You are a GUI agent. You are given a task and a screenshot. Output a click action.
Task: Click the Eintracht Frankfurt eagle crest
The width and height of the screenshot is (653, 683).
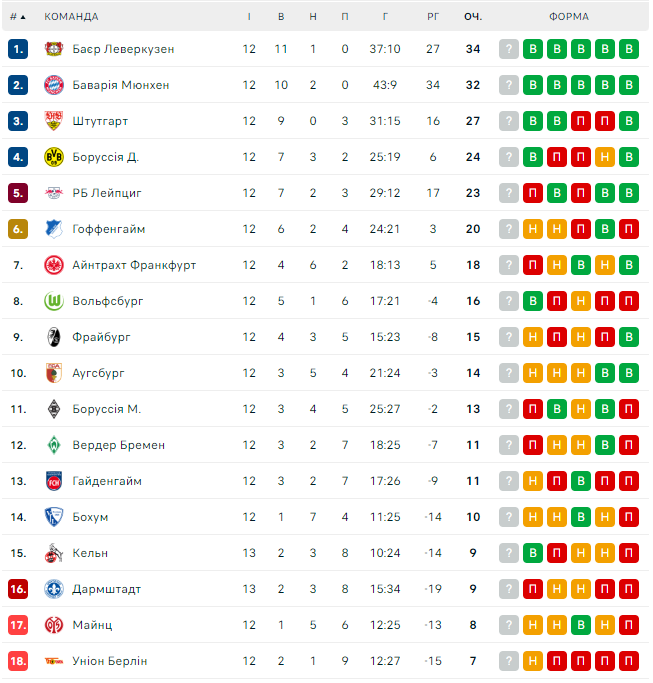(54, 265)
